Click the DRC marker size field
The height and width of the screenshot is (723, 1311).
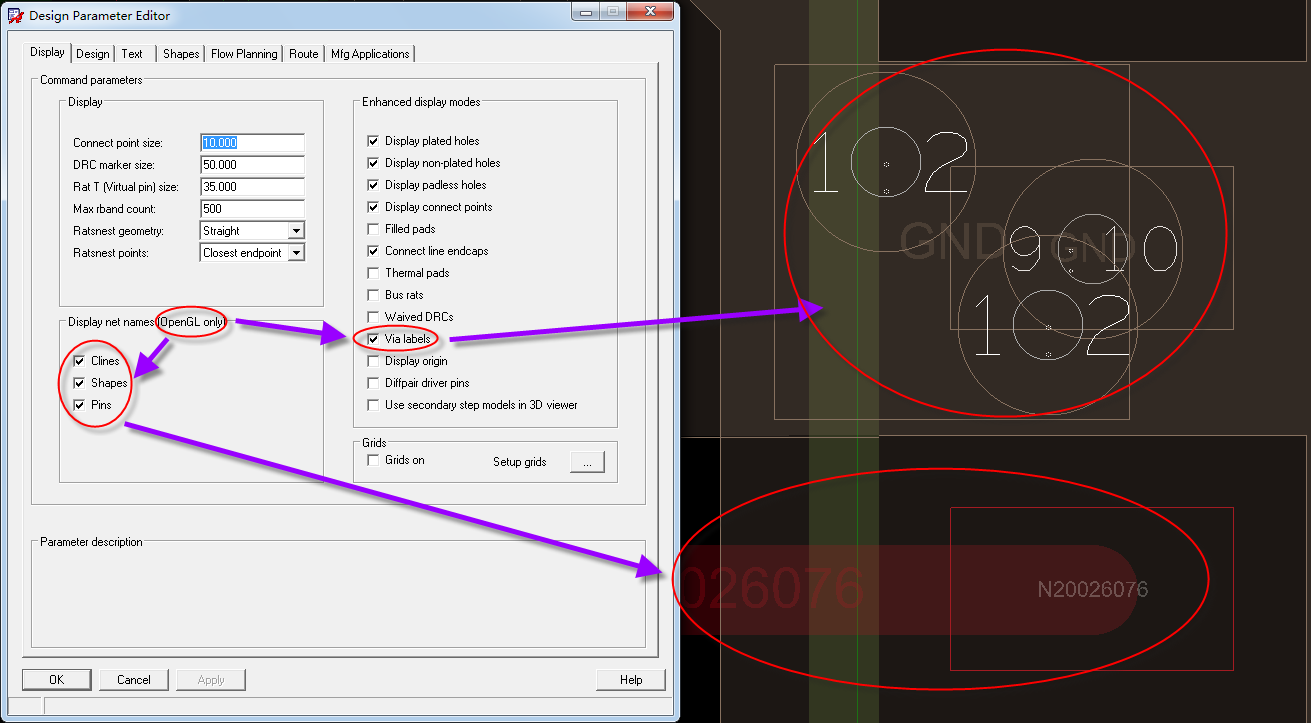click(252, 165)
